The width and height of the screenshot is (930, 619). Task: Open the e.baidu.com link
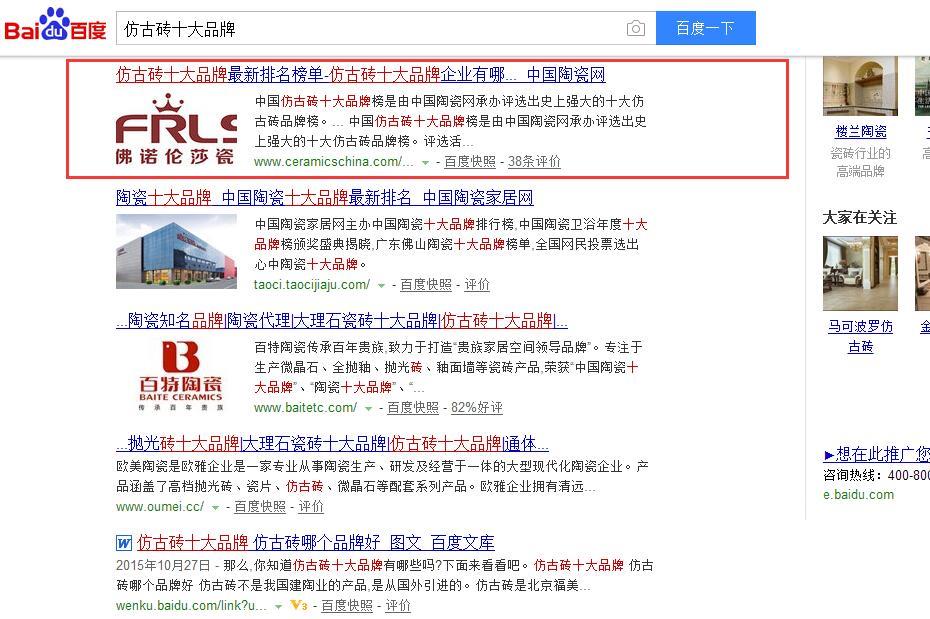tap(858, 494)
